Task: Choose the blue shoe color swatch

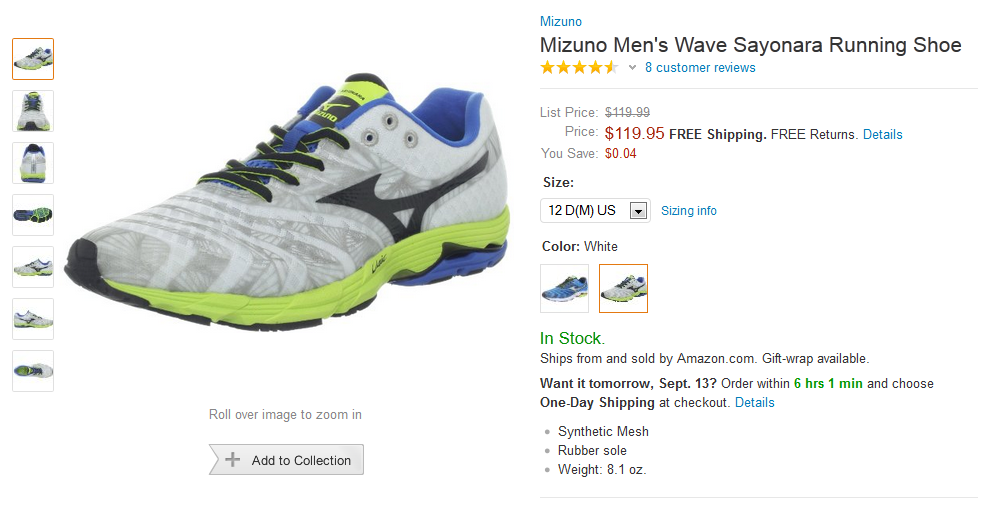Action: [564, 288]
